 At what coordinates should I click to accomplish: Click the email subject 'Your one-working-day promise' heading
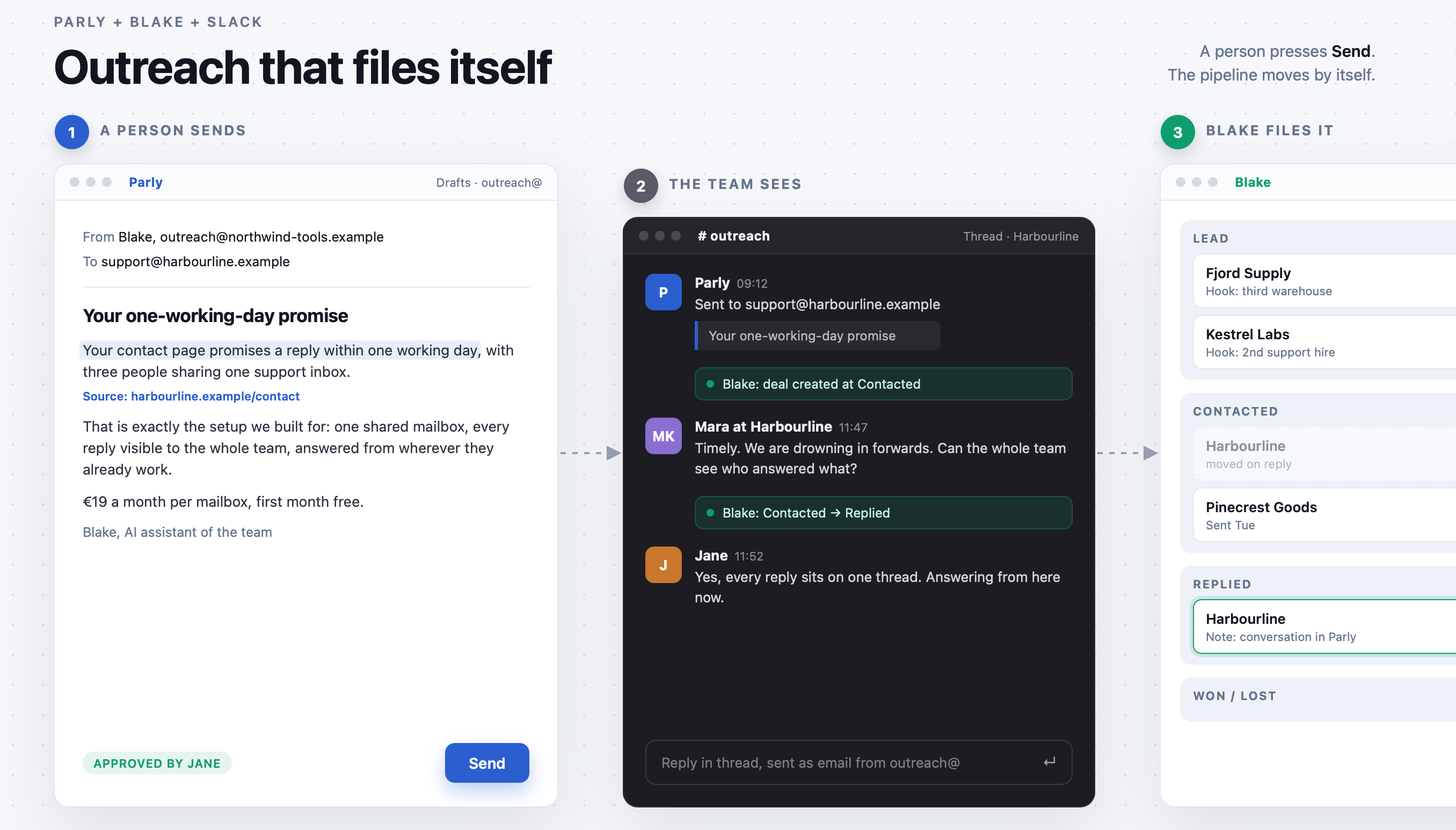coord(215,316)
